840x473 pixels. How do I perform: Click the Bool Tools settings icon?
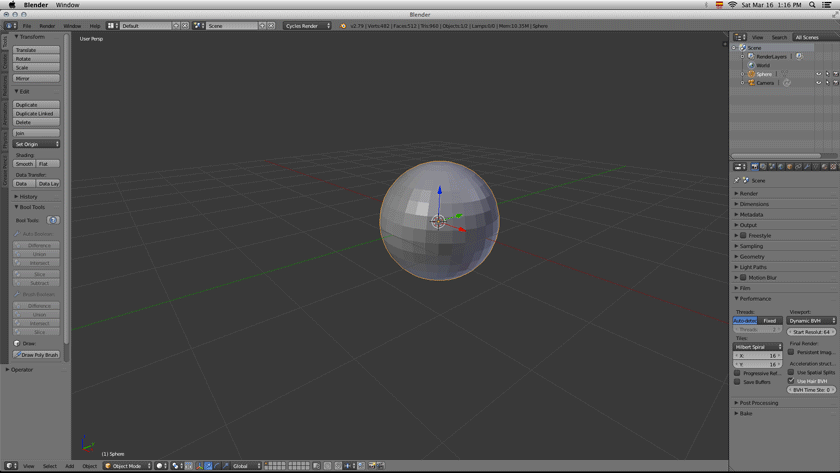52,220
